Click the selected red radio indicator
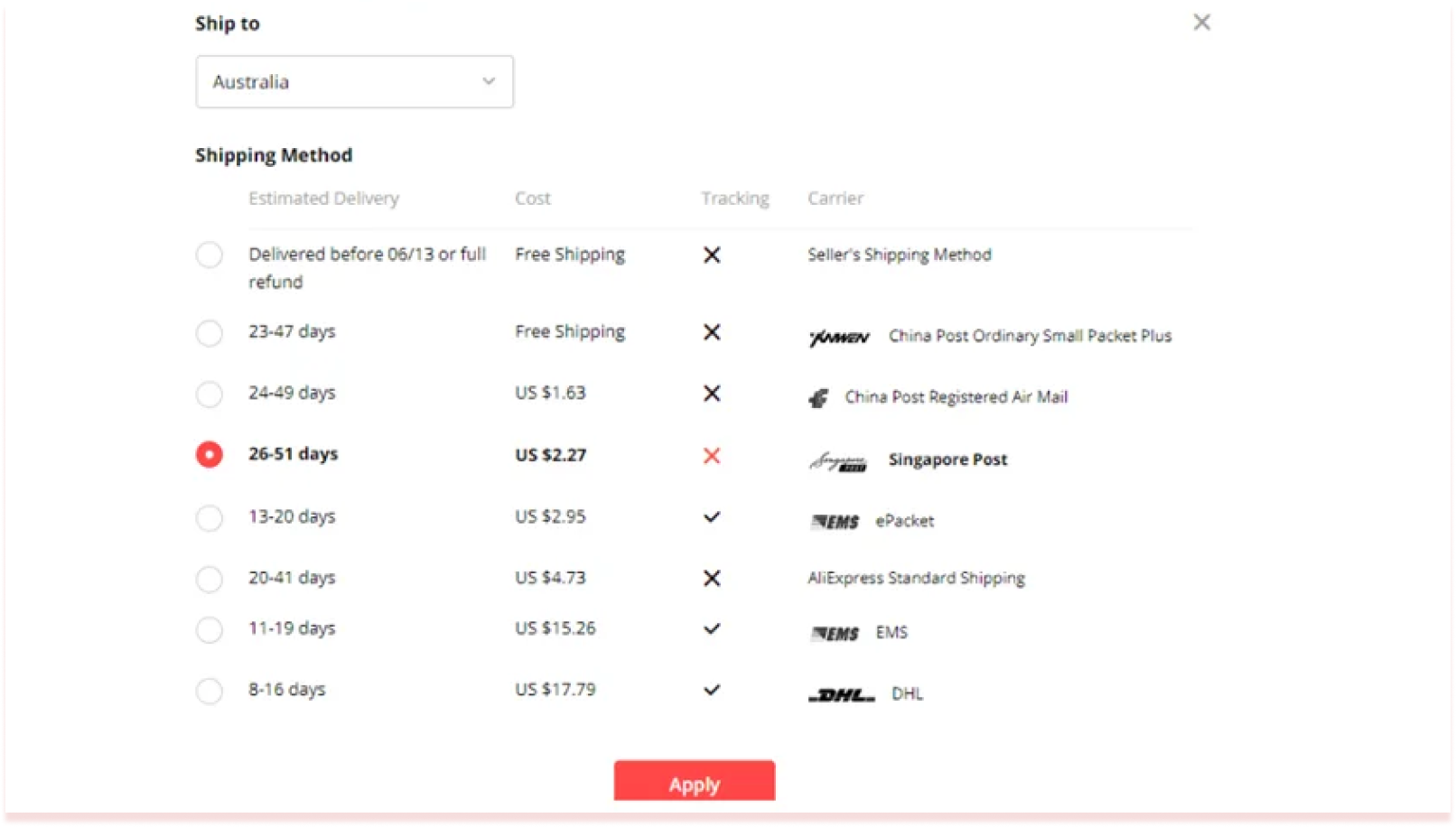1456x827 pixels. point(209,455)
